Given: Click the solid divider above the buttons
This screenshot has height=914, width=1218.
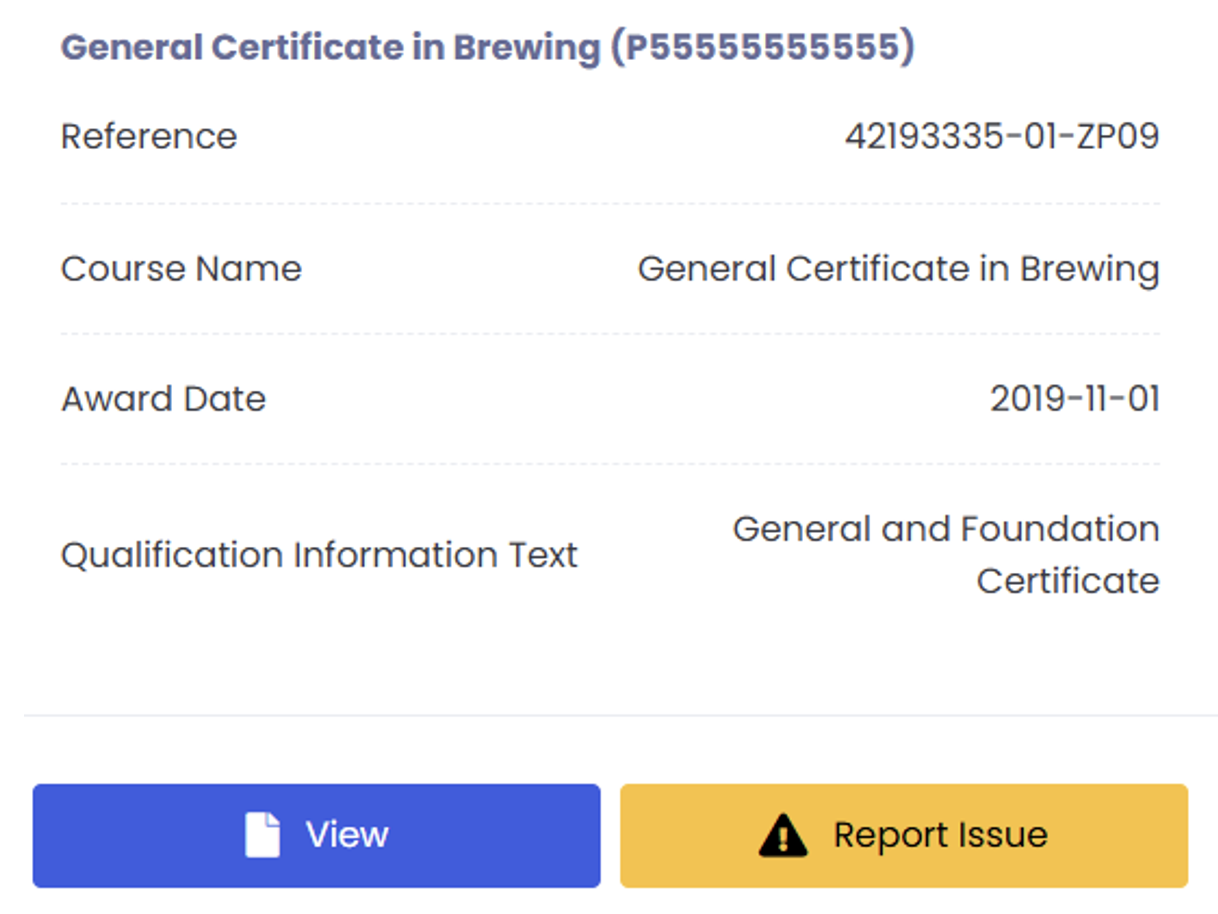Looking at the screenshot, I should (610, 716).
